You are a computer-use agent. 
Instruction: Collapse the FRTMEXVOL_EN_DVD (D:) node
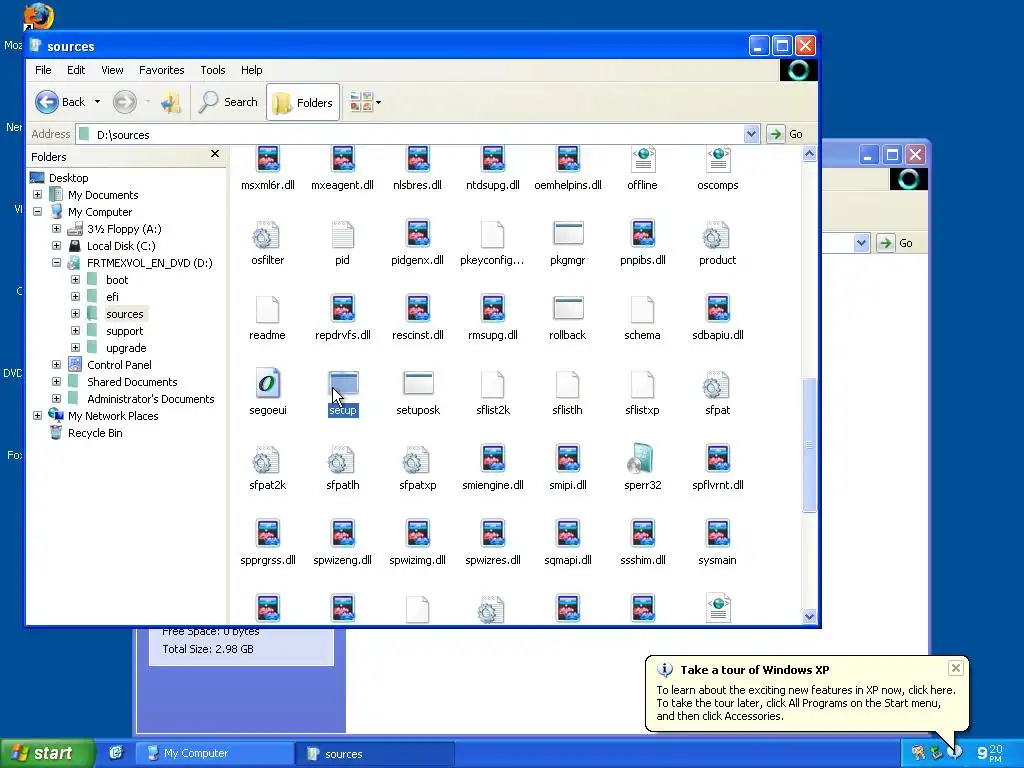pyautogui.click(x=56, y=263)
